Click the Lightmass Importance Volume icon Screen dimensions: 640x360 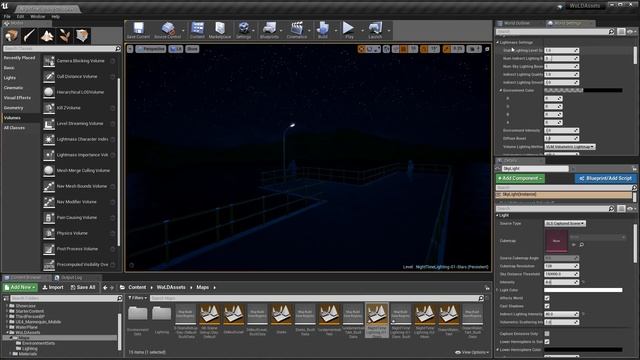tap(49, 155)
